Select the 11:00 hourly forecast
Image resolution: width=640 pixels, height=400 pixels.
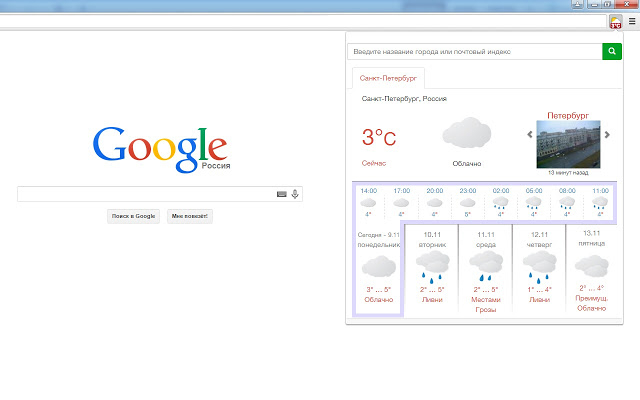(600, 202)
